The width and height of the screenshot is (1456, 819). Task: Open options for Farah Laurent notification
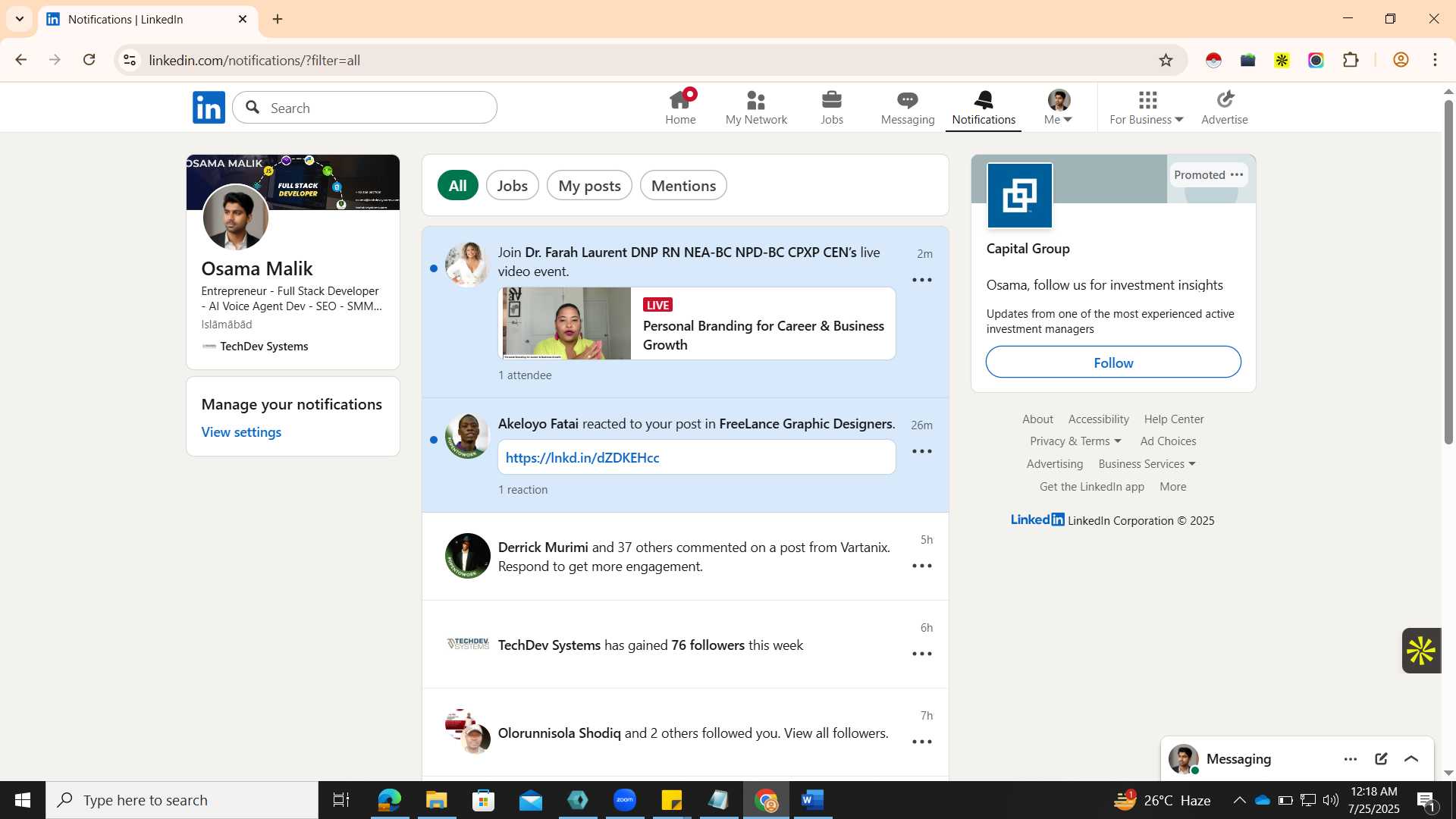[x=922, y=281]
